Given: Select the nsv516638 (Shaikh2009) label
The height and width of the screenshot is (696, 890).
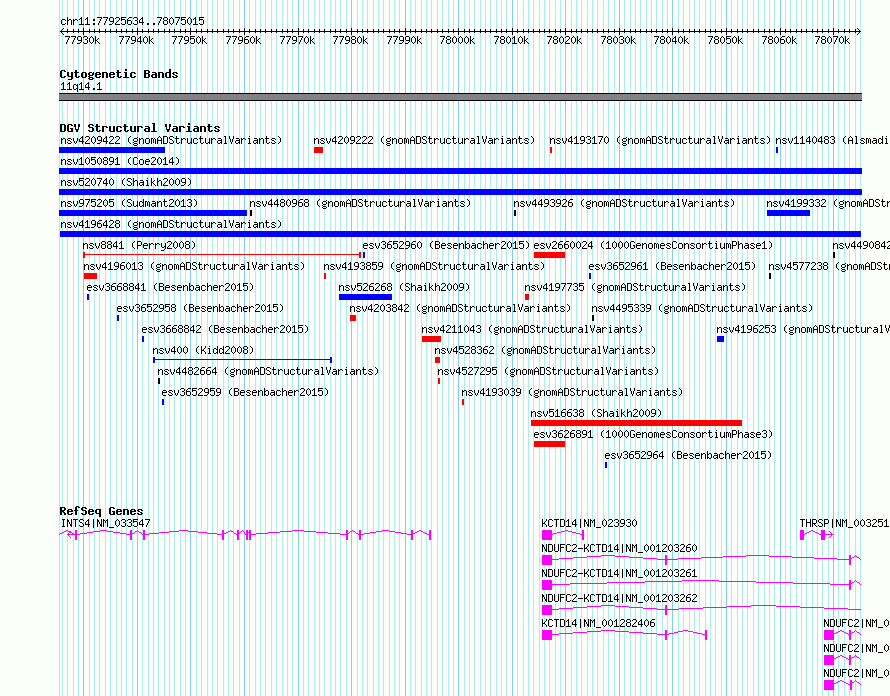Looking at the screenshot, I should [596, 413].
